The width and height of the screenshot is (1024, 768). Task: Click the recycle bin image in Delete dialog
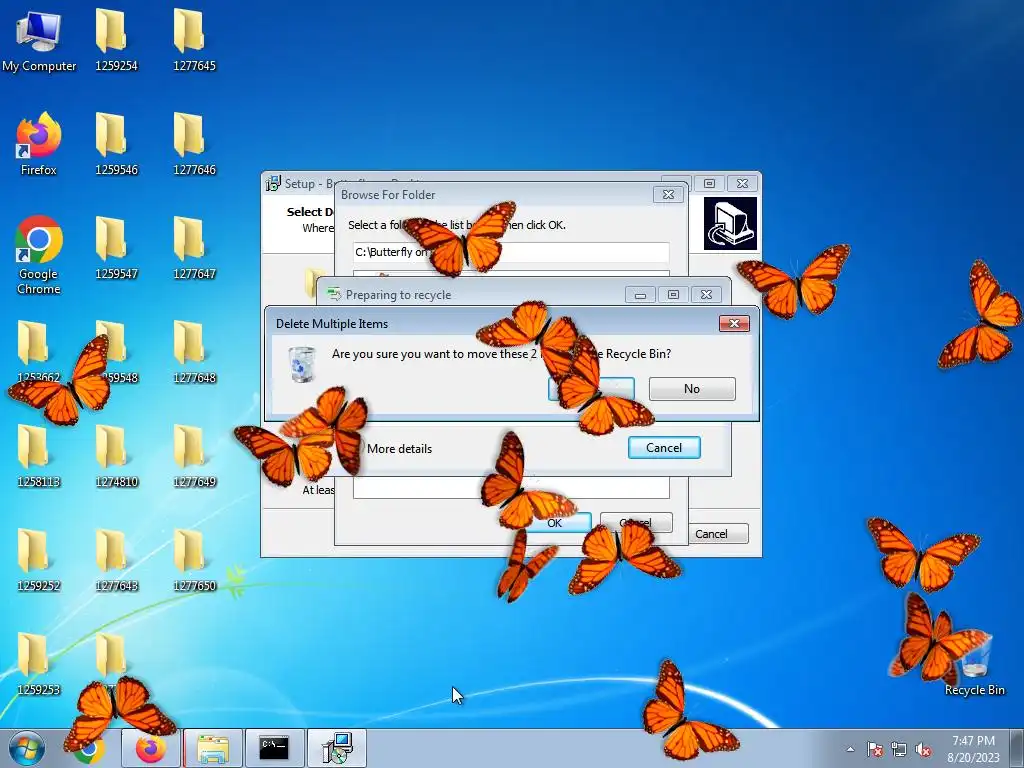click(x=302, y=364)
